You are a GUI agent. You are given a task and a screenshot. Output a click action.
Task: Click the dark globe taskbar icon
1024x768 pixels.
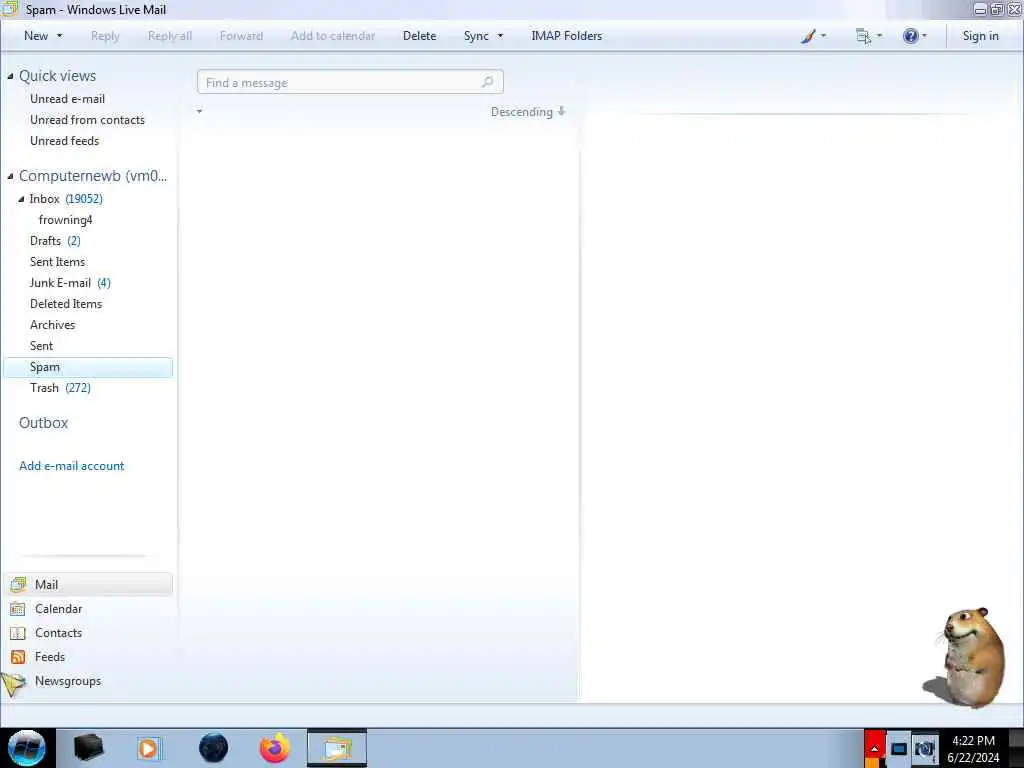pyautogui.click(x=214, y=748)
